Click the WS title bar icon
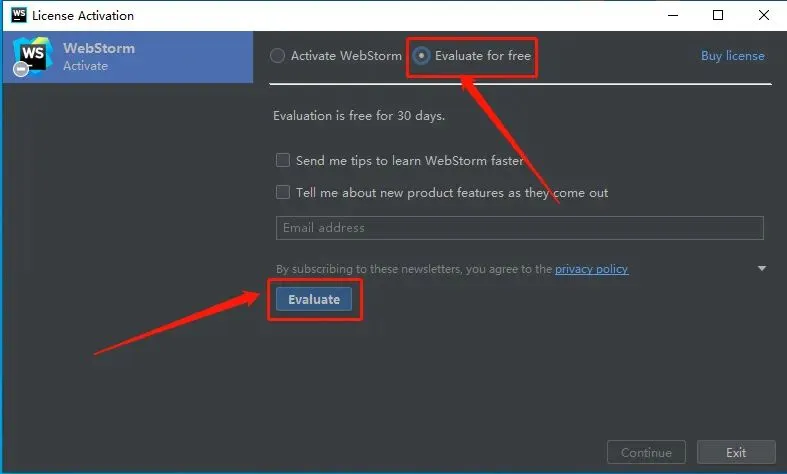This screenshot has width=787, height=474. 19,15
